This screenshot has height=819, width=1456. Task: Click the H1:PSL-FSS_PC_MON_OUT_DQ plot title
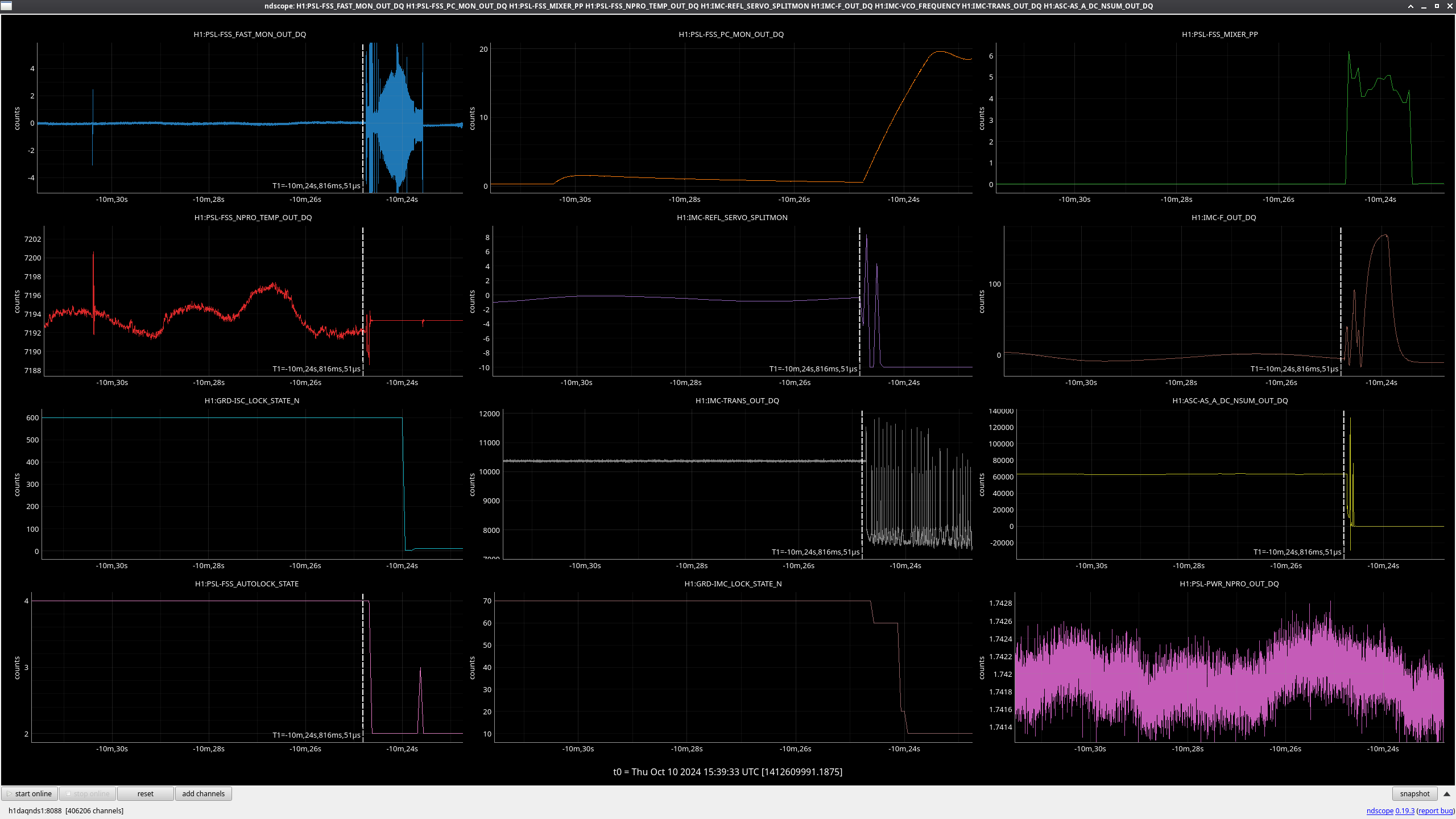pos(731,34)
